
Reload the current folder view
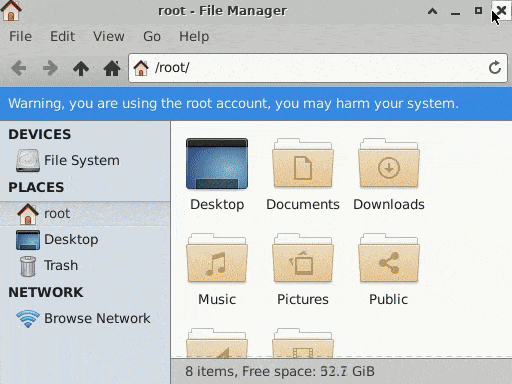tap(495, 68)
